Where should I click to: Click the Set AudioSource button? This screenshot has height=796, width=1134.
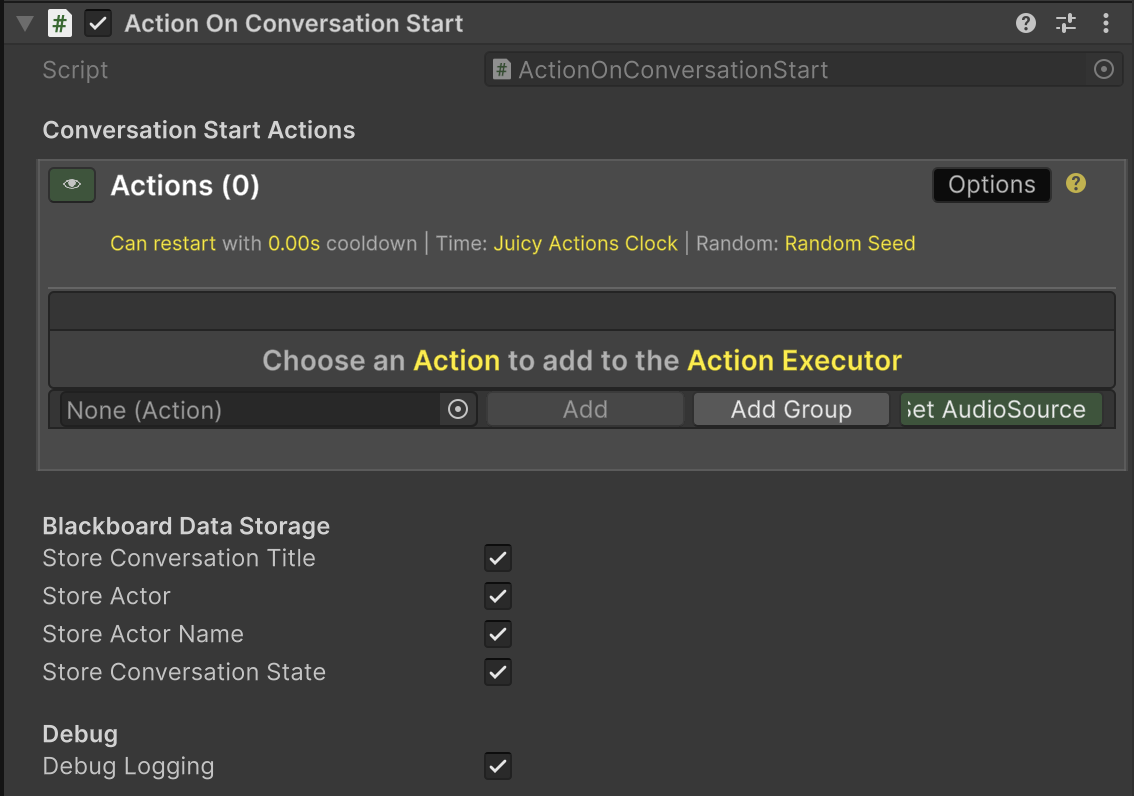[1000, 410]
